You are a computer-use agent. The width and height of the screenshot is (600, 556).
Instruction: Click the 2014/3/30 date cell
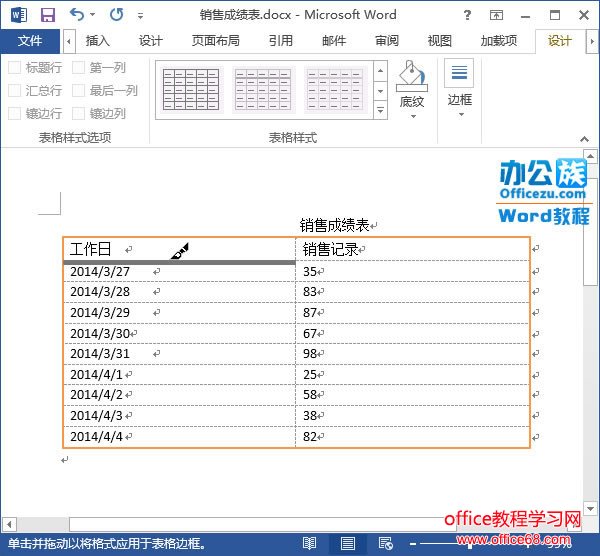coord(179,334)
